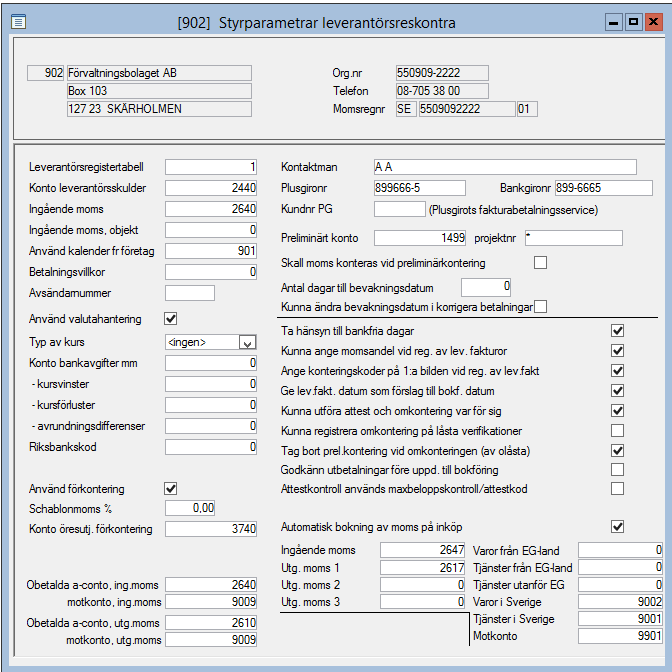
Task: Edit motkonto, ing.moms field
Action: point(211,602)
